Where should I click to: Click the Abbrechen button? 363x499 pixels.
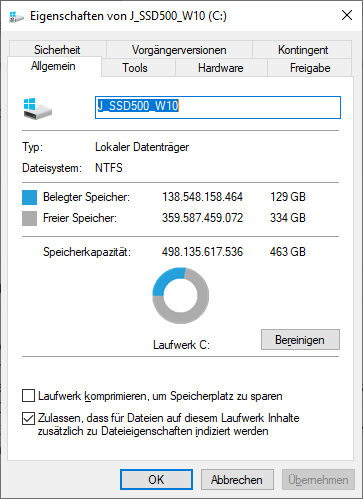pyautogui.click(x=237, y=480)
